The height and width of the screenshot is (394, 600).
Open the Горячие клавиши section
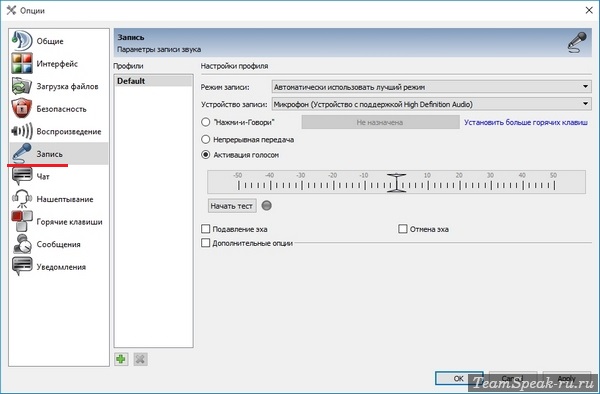[x=69, y=222]
